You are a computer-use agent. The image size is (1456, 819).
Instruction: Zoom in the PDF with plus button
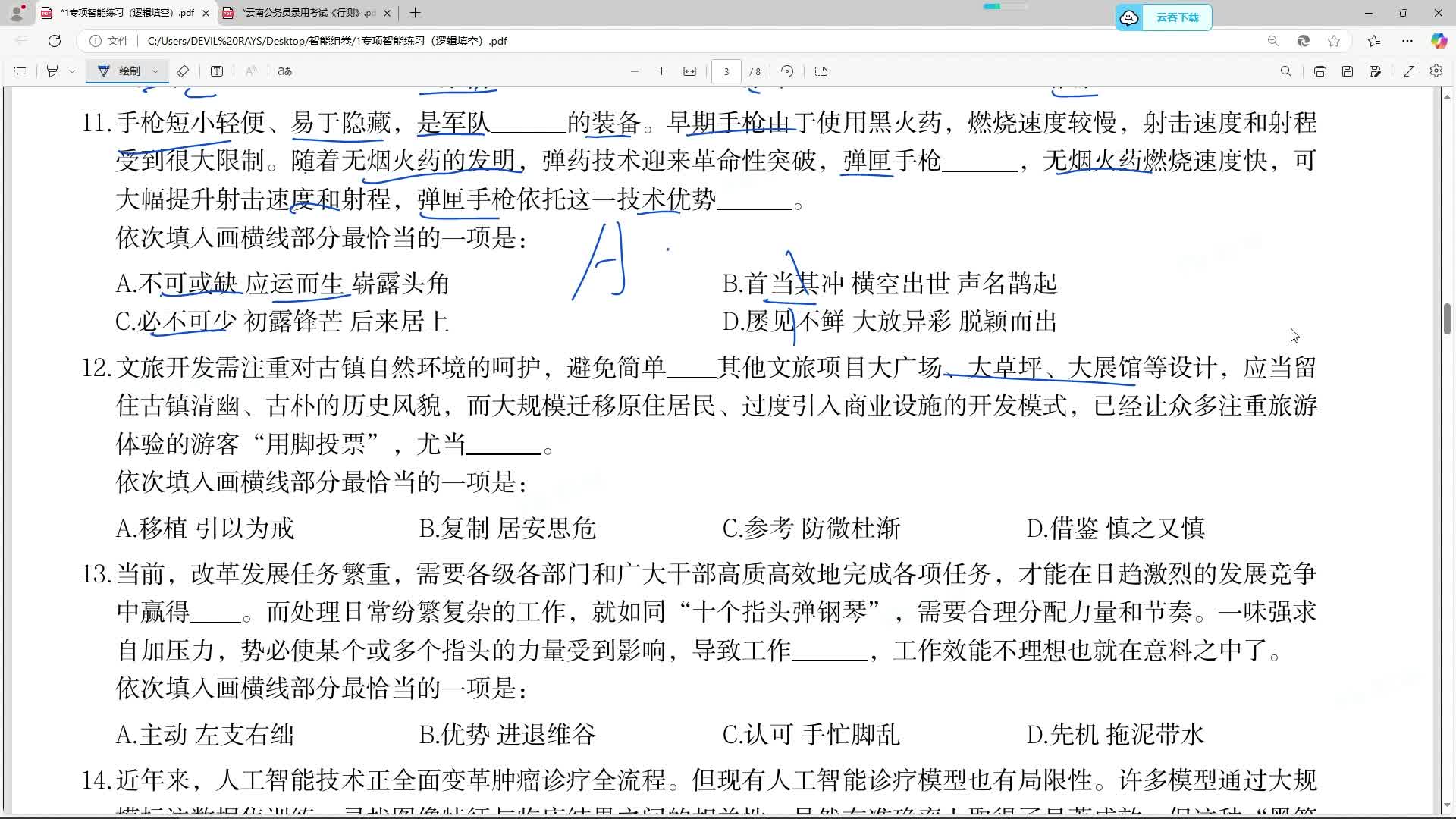coord(661,71)
